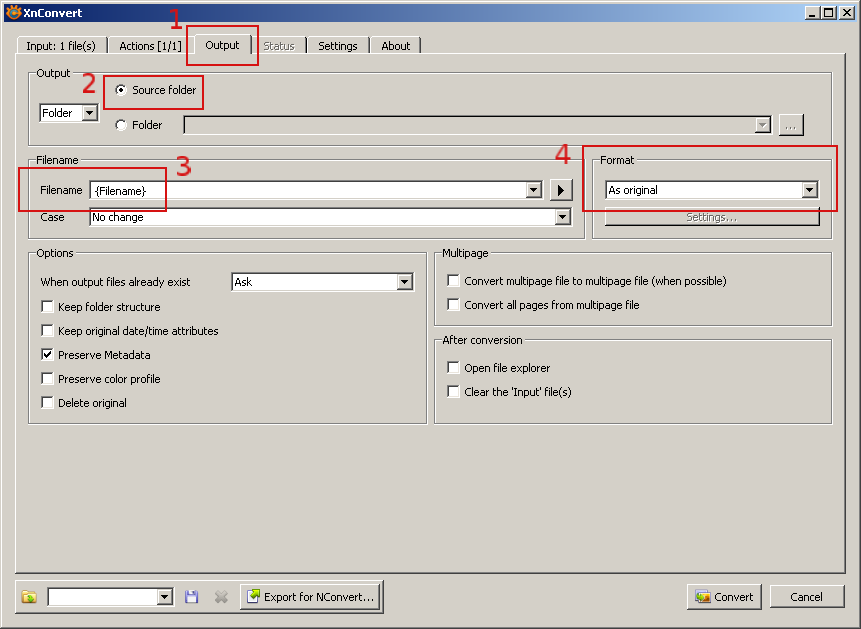Enable Open file explorer after conversion
Viewport: 861px width, 629px height.
[454, 368]
